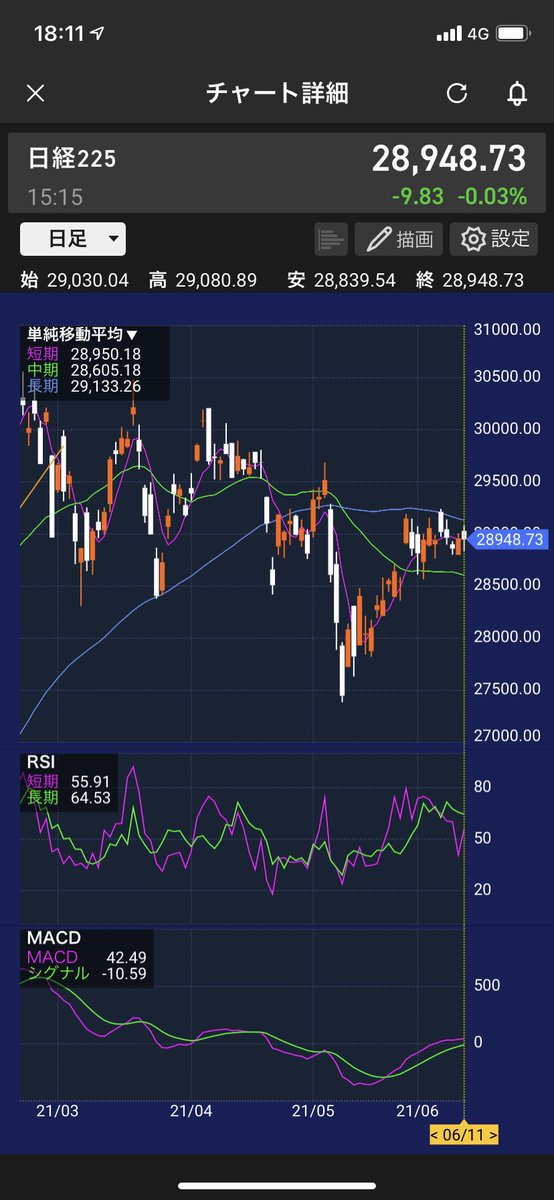This screenshot has width=554, height=1200.
Task: Tap the MACD value 42.49
Action: (x=127, y=957)
